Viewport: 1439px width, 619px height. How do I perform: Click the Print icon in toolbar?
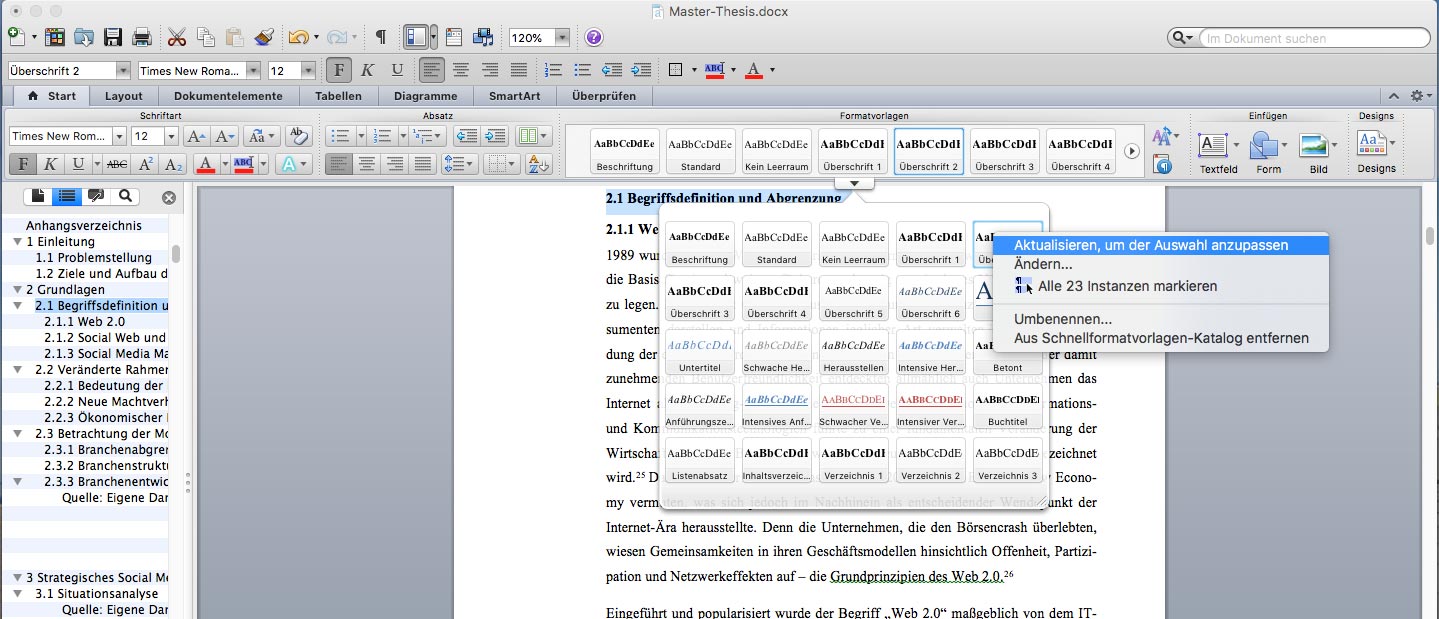click(x=141, y=38)
